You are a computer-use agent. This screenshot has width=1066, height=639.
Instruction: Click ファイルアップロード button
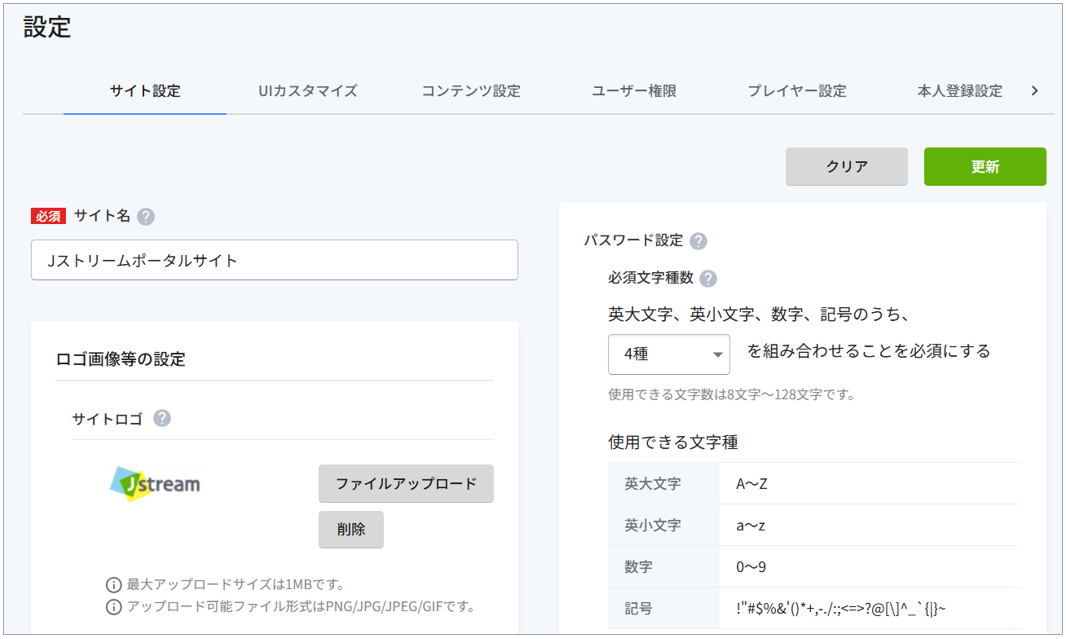406,484
